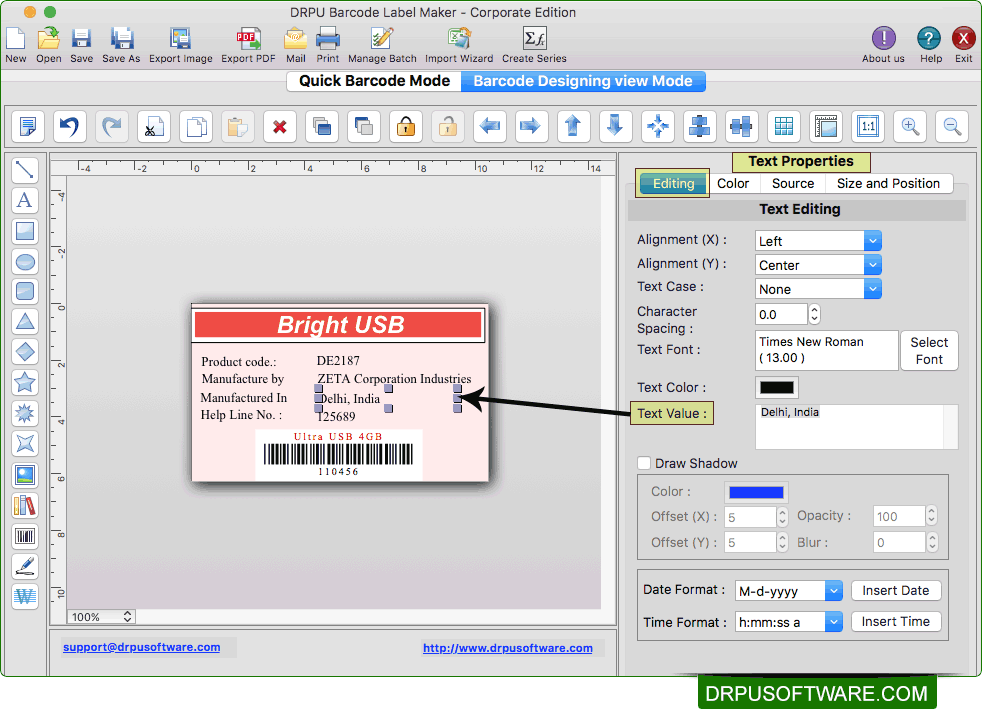Open Manage Batch
Image resolution: width=982 pixels, height=710 pixels.
[382, 39]
